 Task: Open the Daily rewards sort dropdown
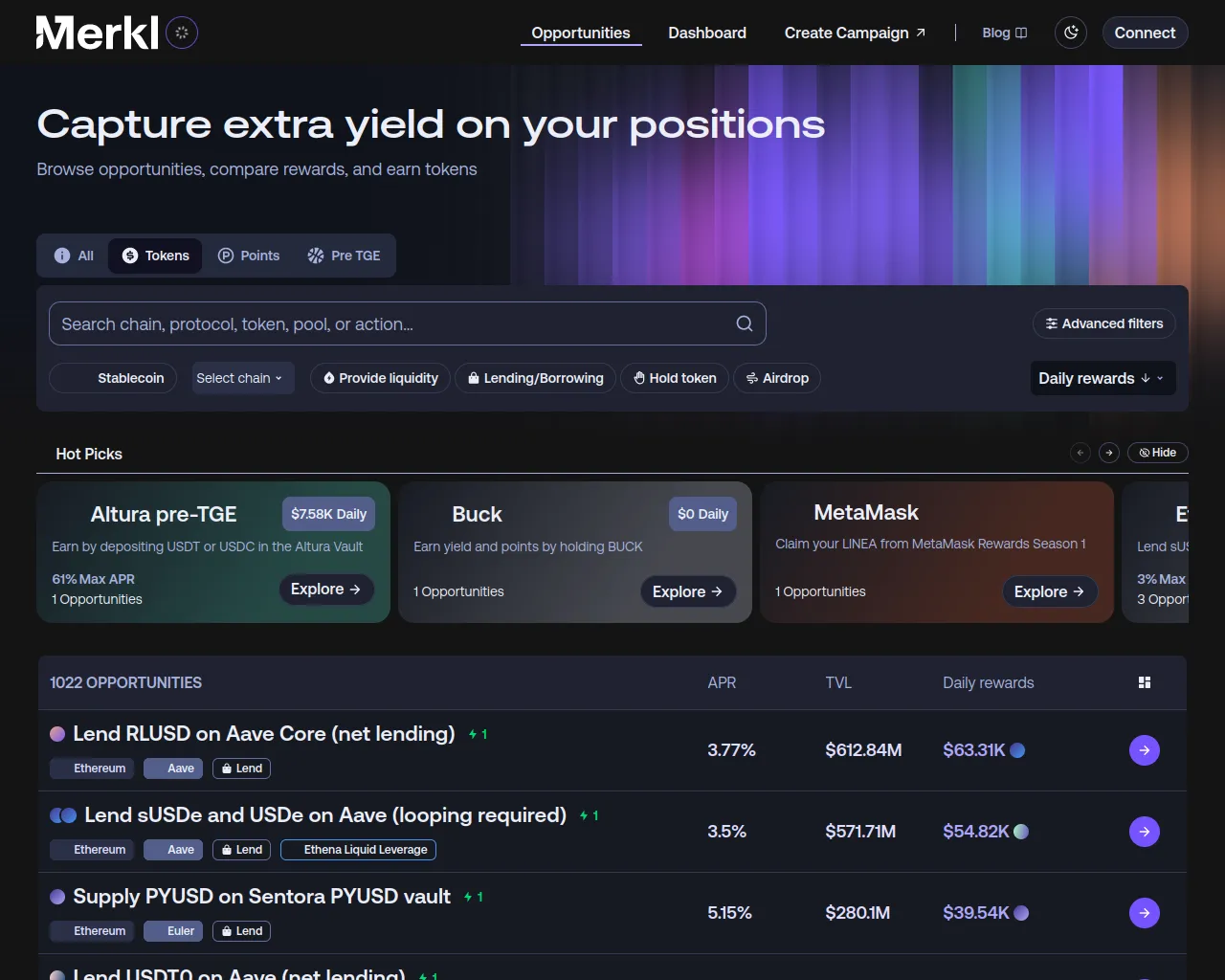point(1102,378)
